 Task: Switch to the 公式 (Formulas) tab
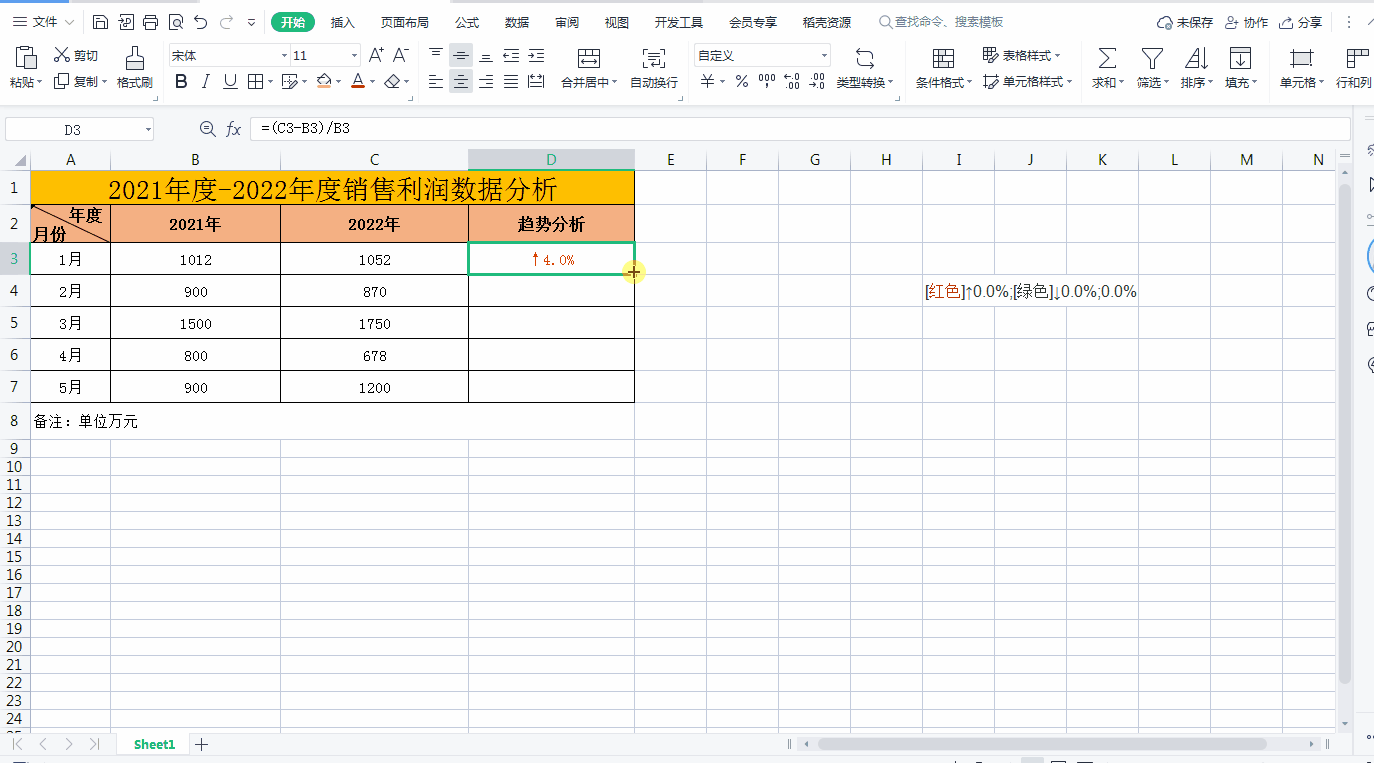pos(467,22)
